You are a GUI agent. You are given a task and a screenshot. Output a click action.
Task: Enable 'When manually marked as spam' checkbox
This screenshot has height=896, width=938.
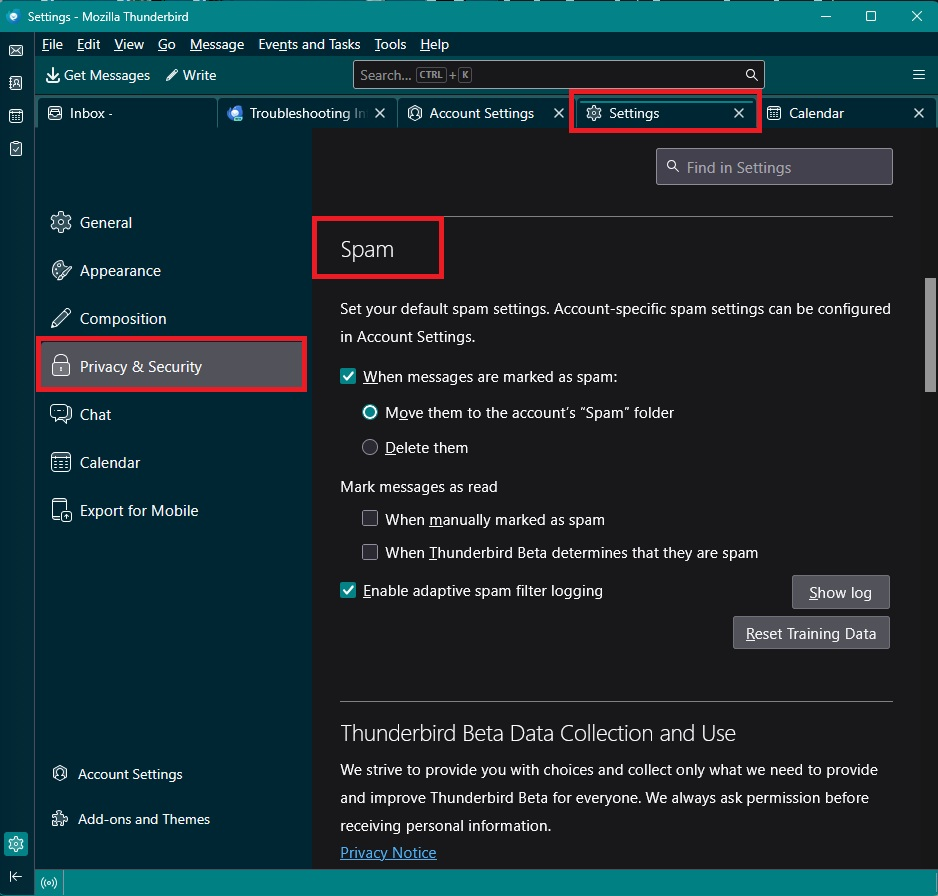click(x=370, y=518)
